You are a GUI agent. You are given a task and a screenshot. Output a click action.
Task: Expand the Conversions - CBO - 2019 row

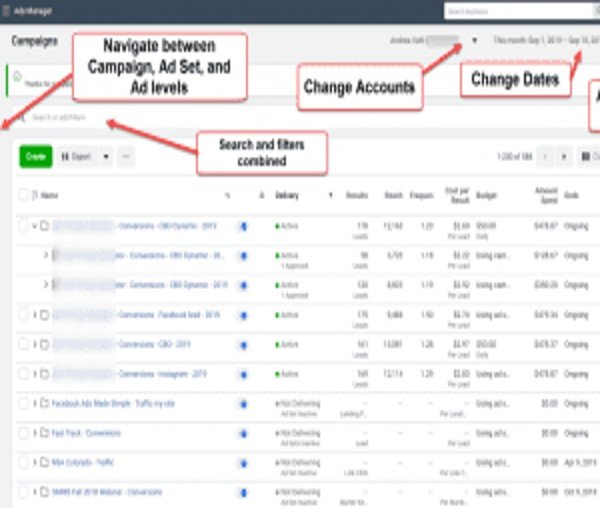(35, 344)
